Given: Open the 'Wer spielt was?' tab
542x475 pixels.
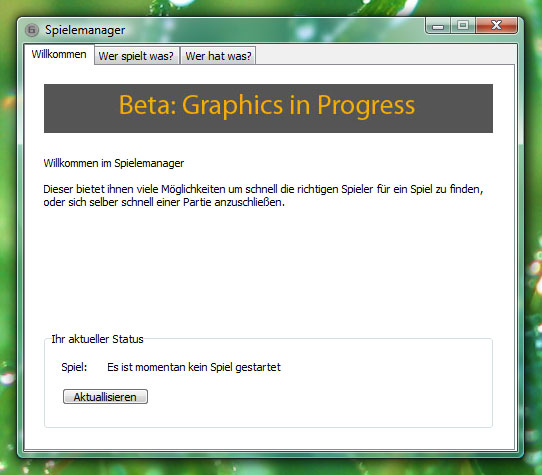Looking at the screenshot, I should [136, 56].
